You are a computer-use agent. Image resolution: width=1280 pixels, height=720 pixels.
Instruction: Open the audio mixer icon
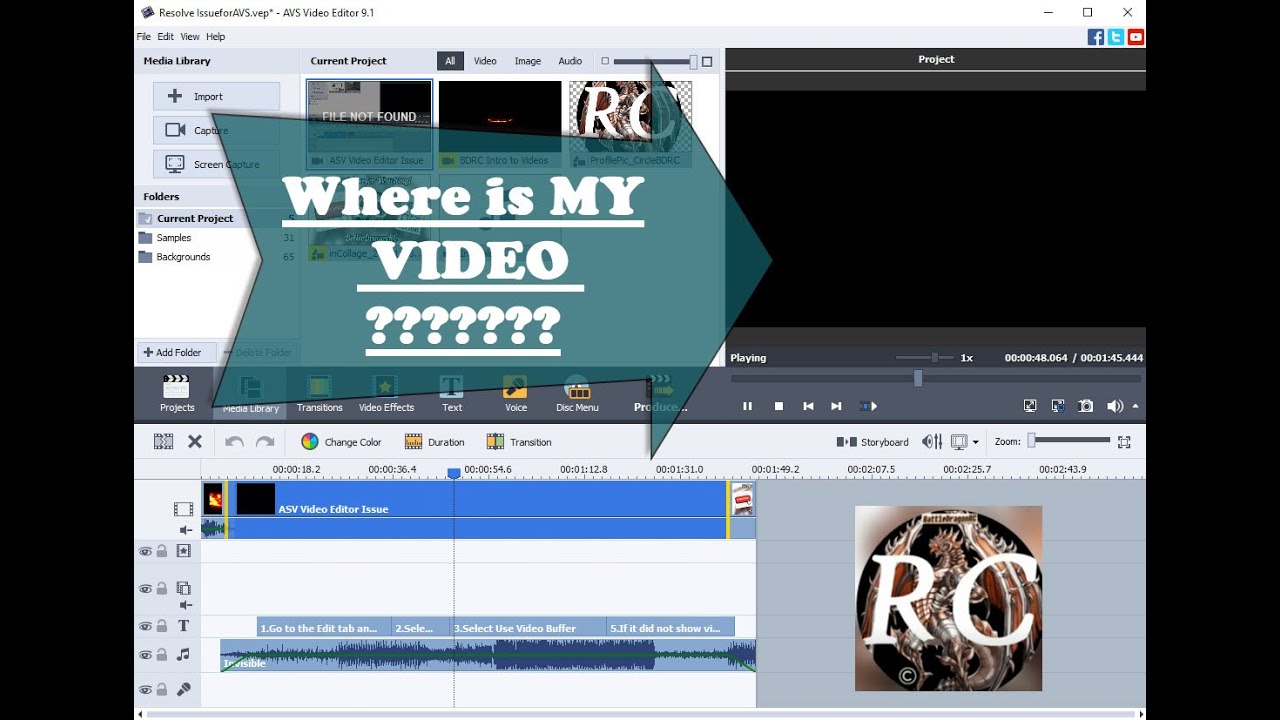932,441
